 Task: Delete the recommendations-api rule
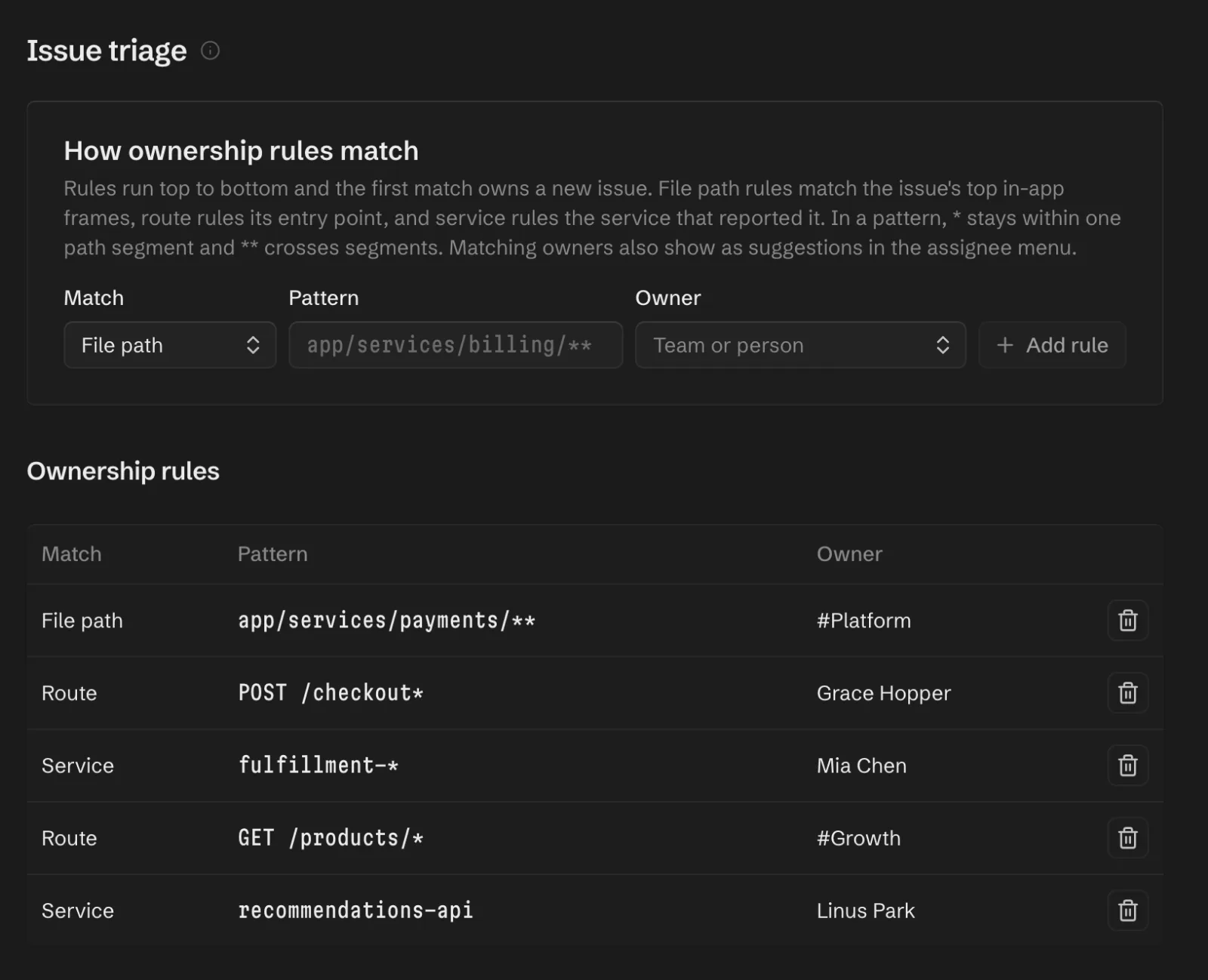[x=1127, y=911]
